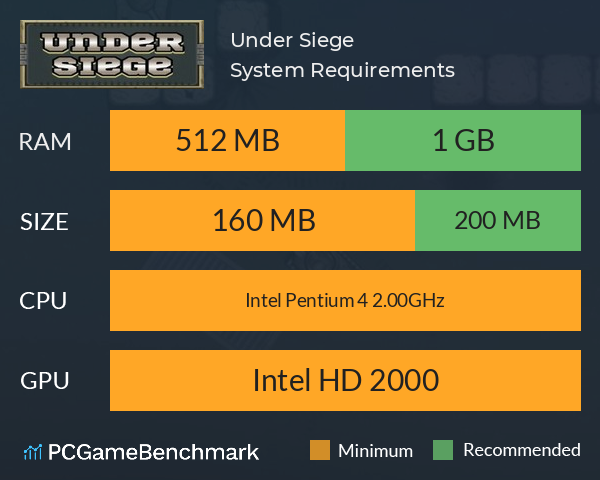Click the 160 MB minimum size bar

tap(262, 220)
